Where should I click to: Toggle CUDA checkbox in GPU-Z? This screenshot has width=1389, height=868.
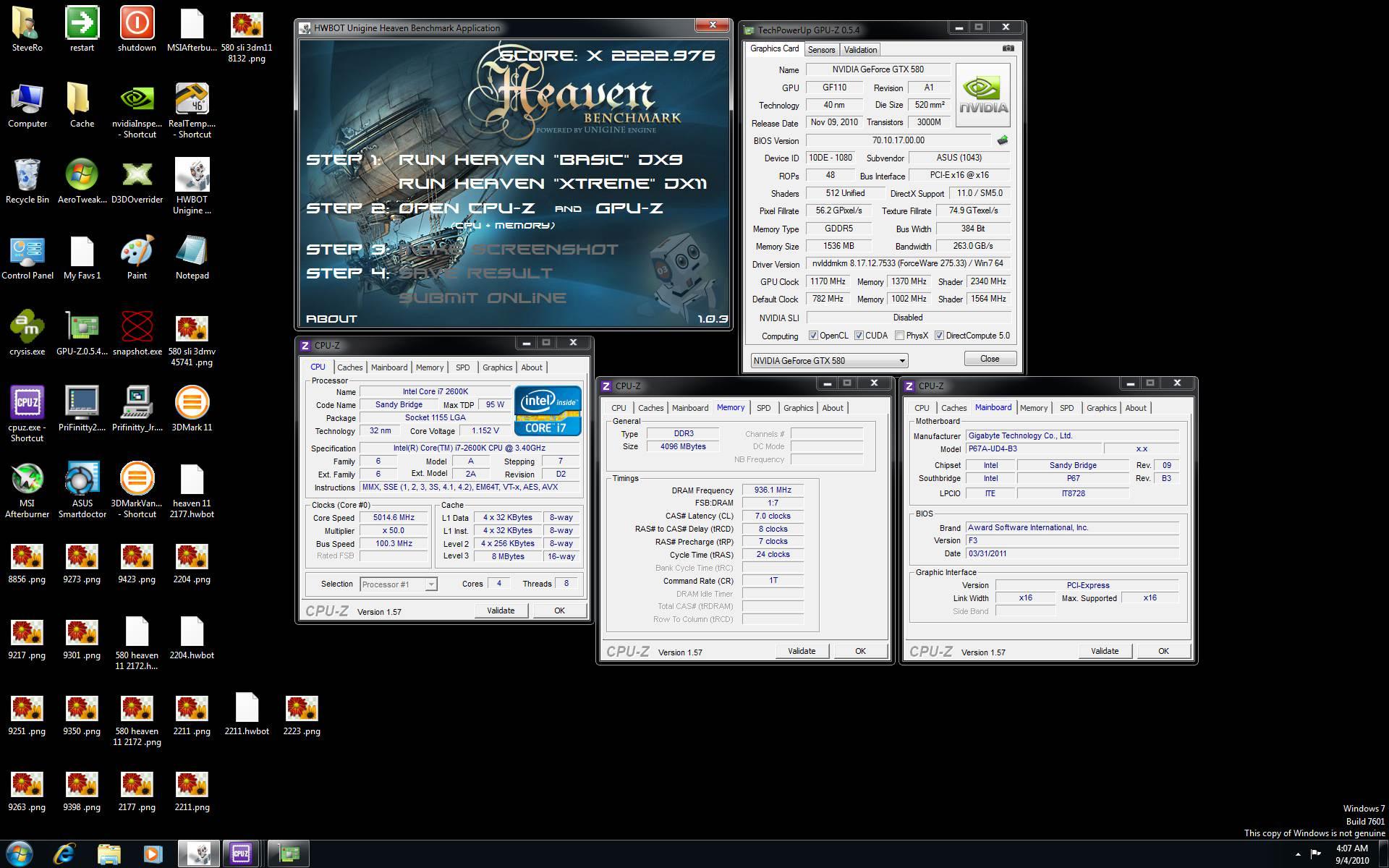coord(859,336)
